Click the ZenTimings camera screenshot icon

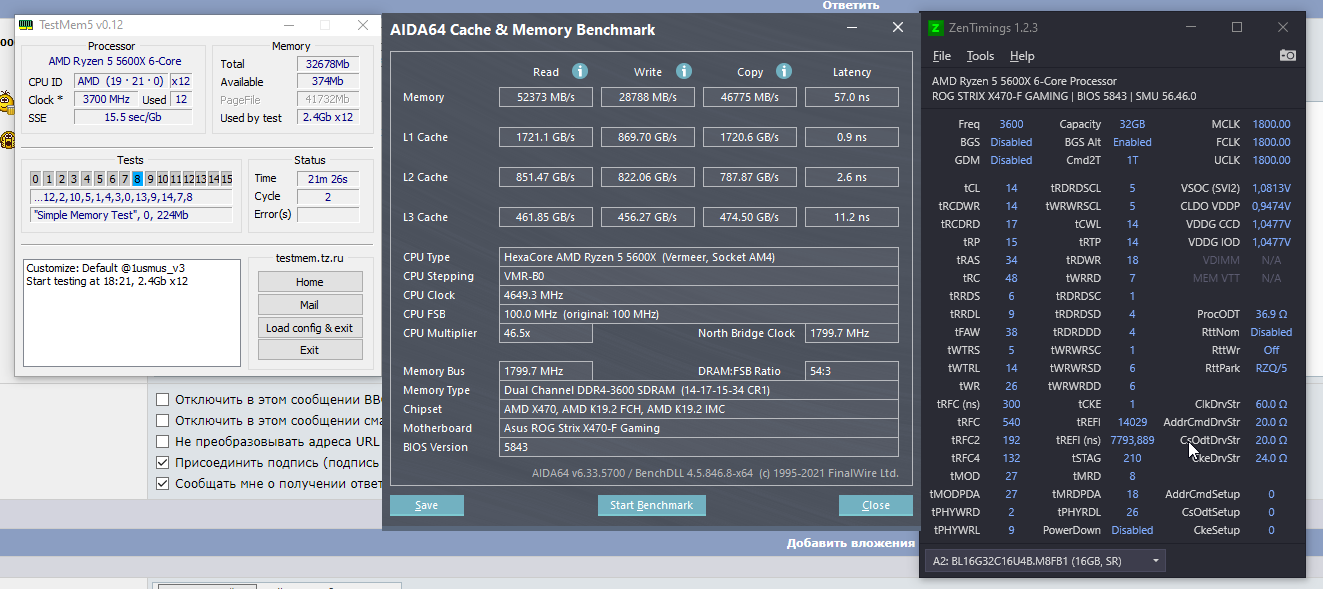(x=1288, y=55)
